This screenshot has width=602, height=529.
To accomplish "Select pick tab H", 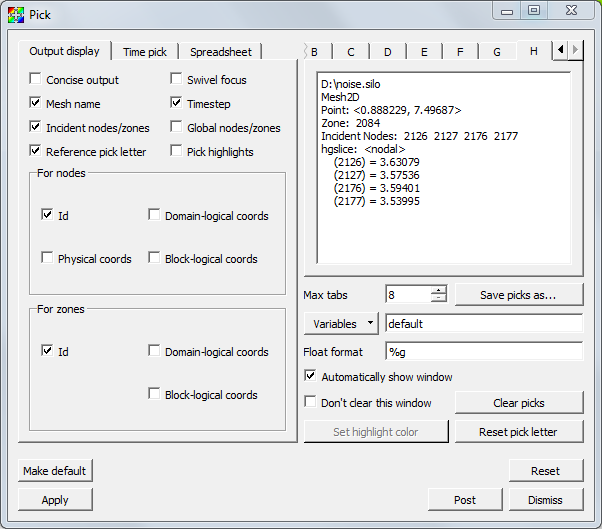I will 534,51.
